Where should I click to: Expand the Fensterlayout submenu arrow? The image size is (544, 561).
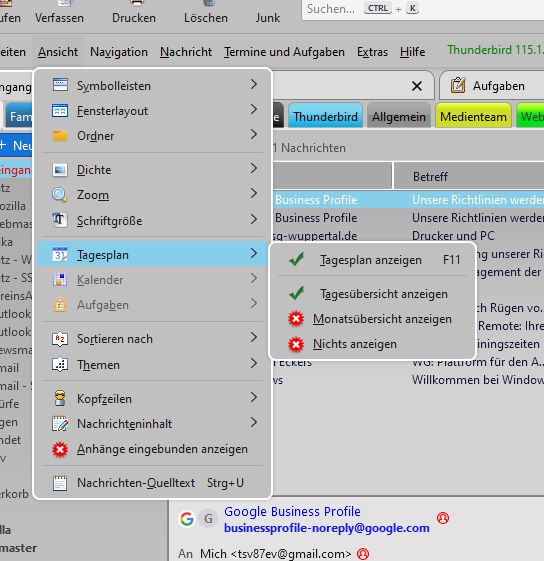254,109
